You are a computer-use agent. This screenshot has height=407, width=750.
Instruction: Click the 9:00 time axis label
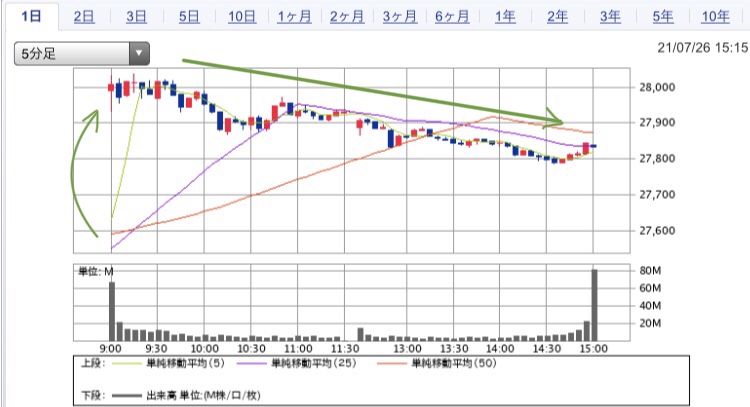110,348
